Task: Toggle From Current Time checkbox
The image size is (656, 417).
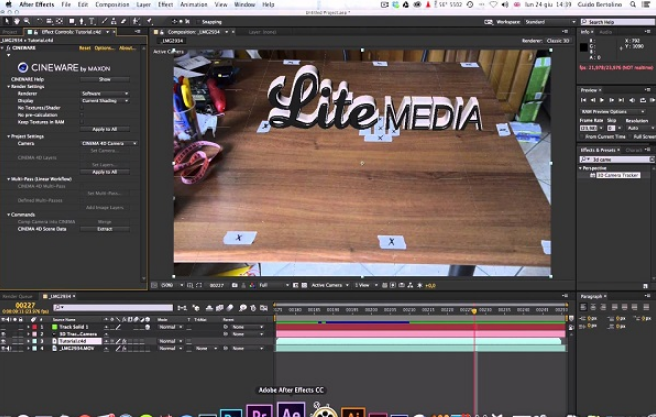Action: (x=582, y=137)
